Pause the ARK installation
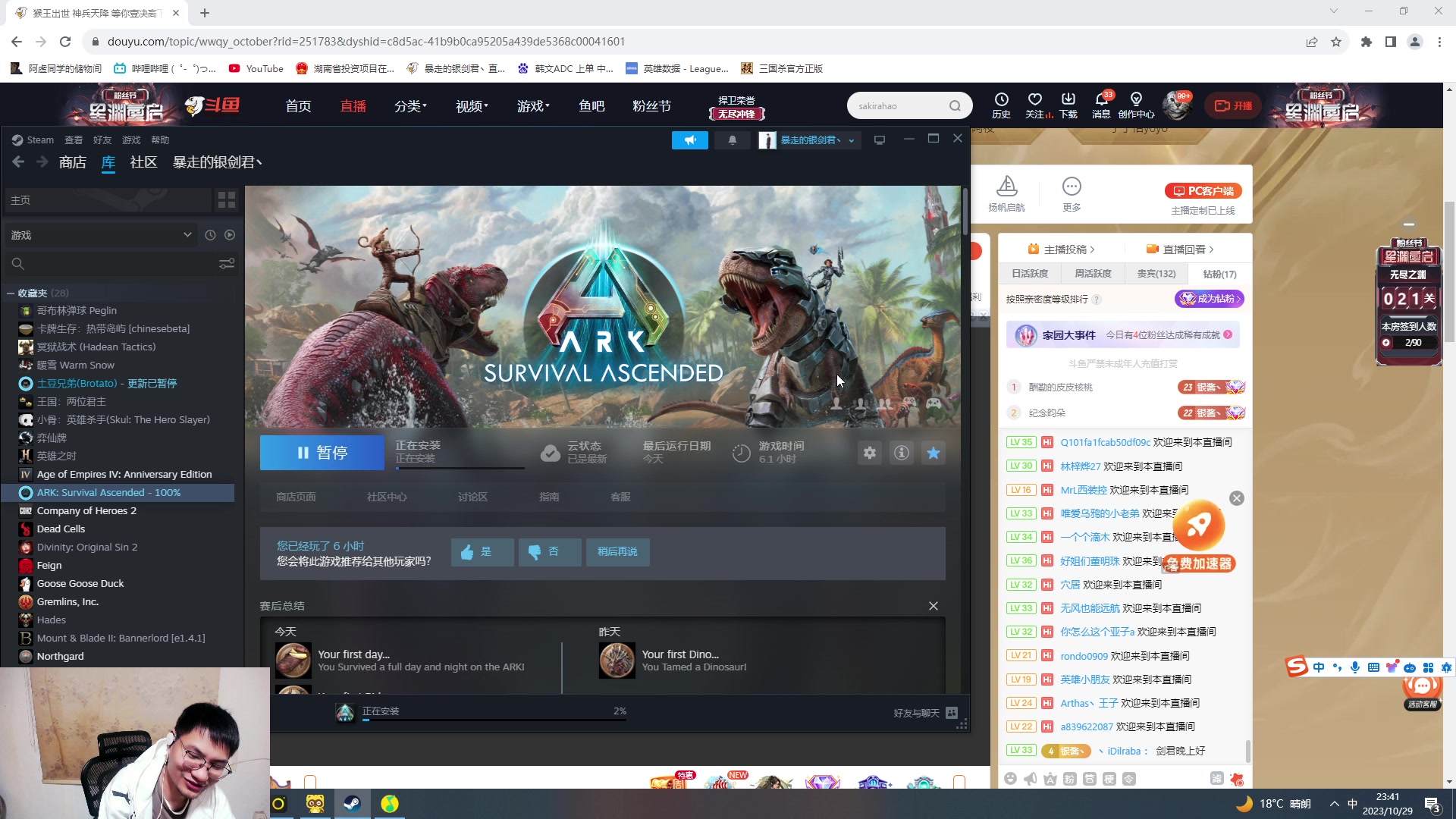This screenshot has width=1456, height=819. coord(322,453)
